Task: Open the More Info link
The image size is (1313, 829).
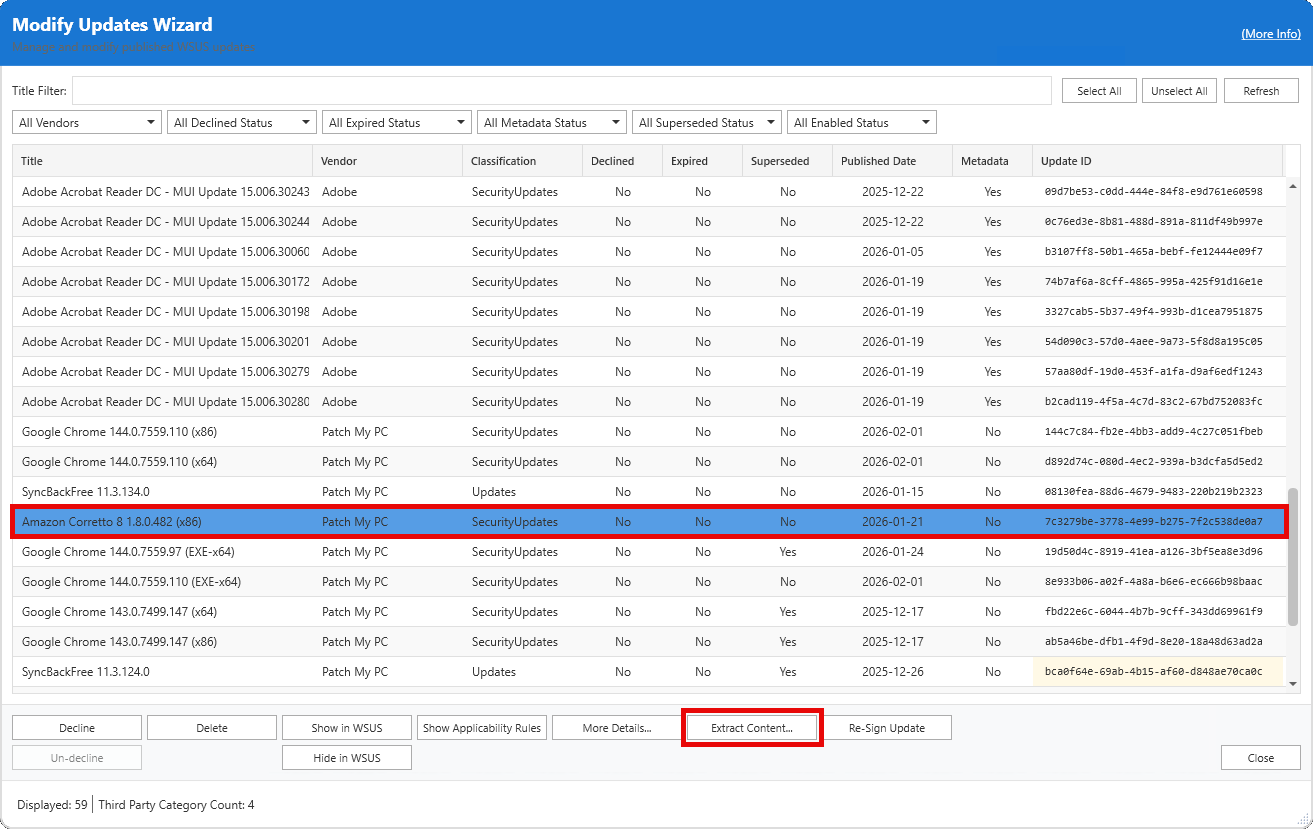Action: pos(1270,34)
